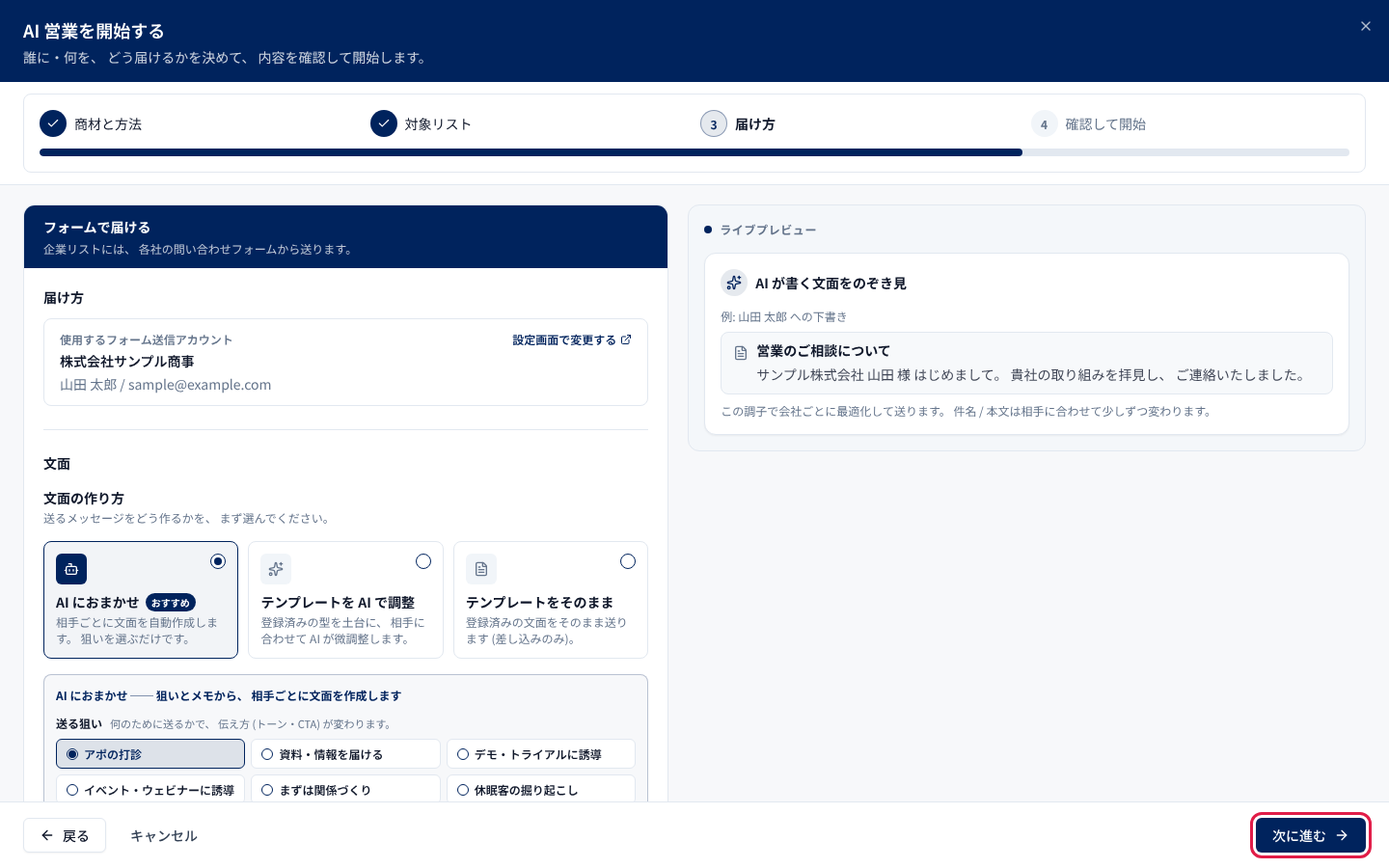Click the 株式会社サンプル商事 account name
This screenshot has width=1389, height=868.
coord(127,362)
